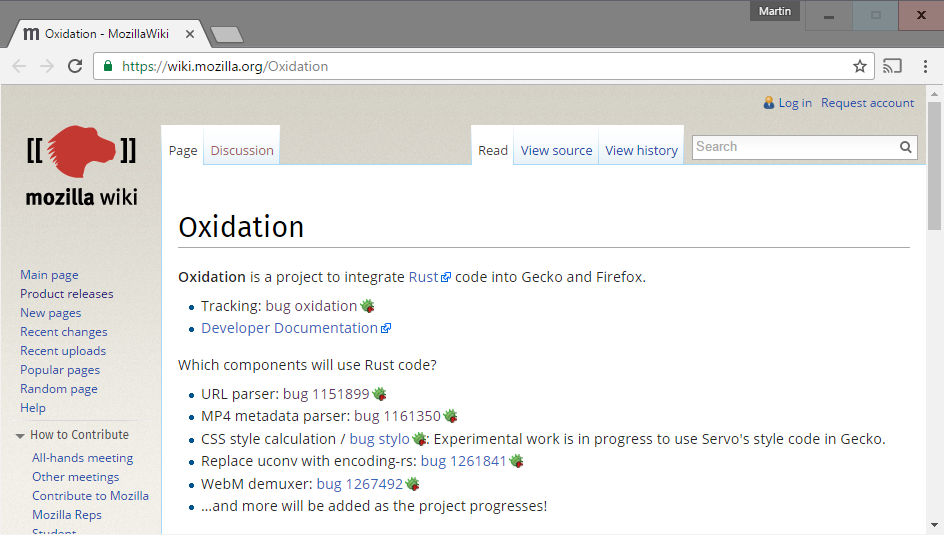
Task: Bookmark this page with the star icon
Action: tap(859, 67)
